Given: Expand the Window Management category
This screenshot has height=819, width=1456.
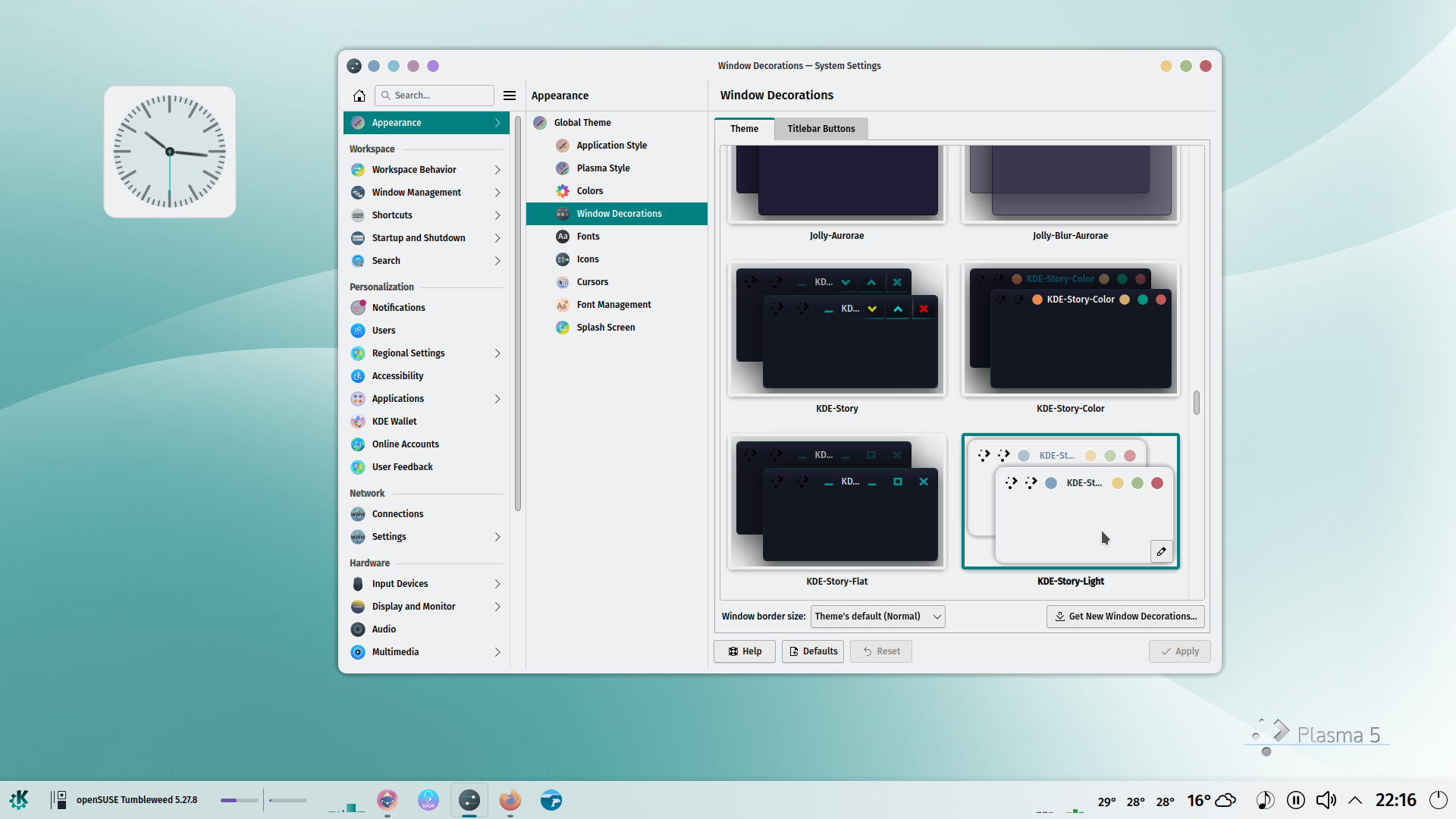Looking at the screenshot, I should pyautogui.click(x=426, y=193).
